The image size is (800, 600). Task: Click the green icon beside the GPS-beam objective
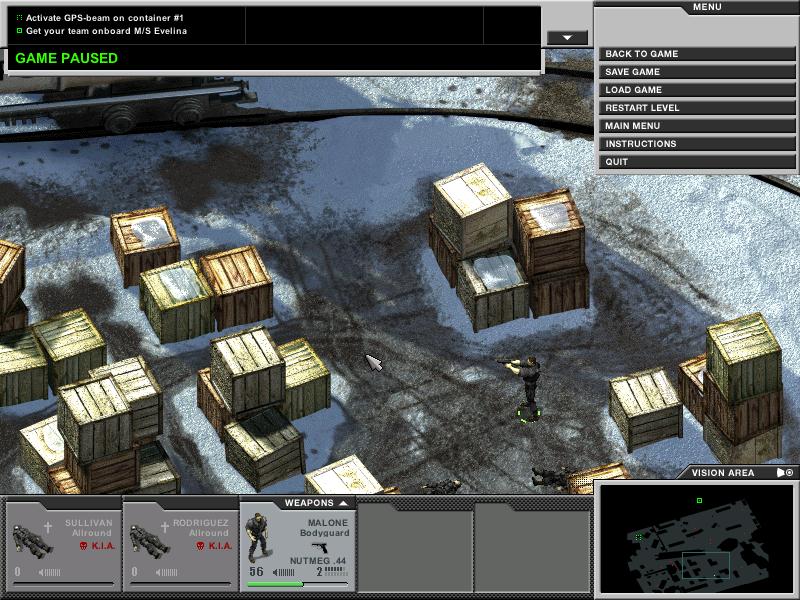tap(19, 18)
